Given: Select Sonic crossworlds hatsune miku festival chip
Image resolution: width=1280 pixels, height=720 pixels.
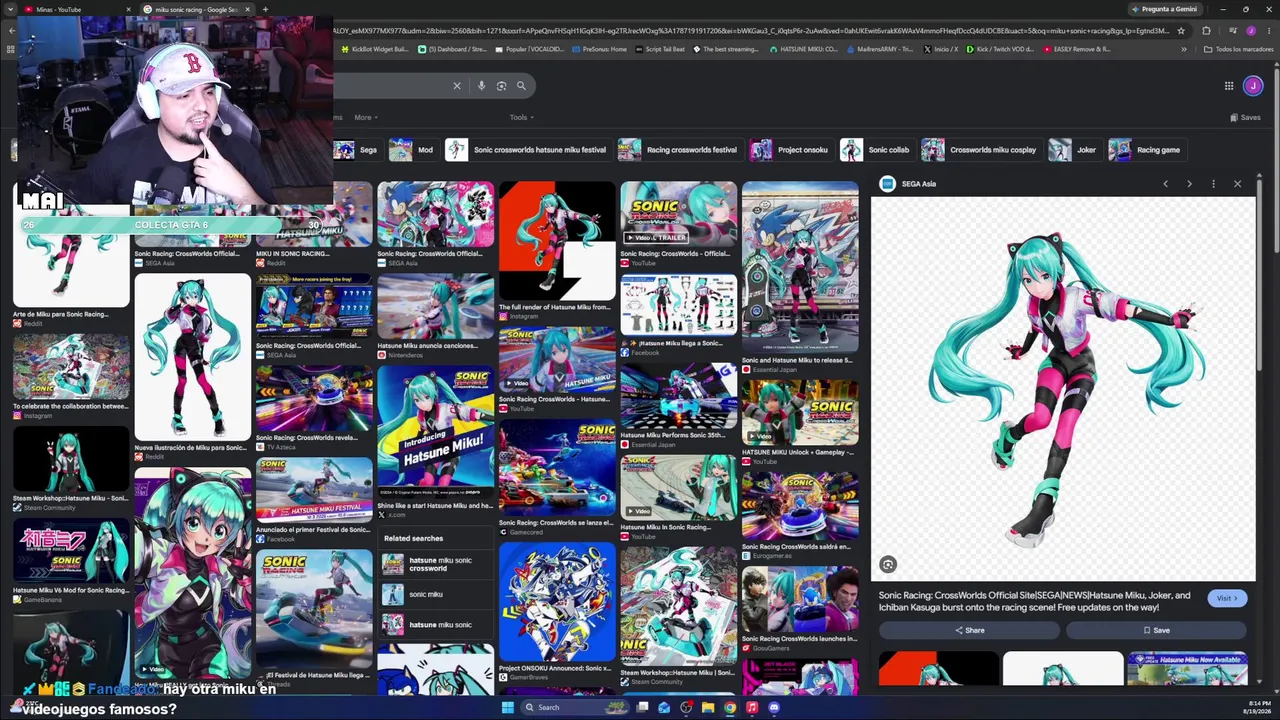Looking at the screenshot, I should coord(528,150).
